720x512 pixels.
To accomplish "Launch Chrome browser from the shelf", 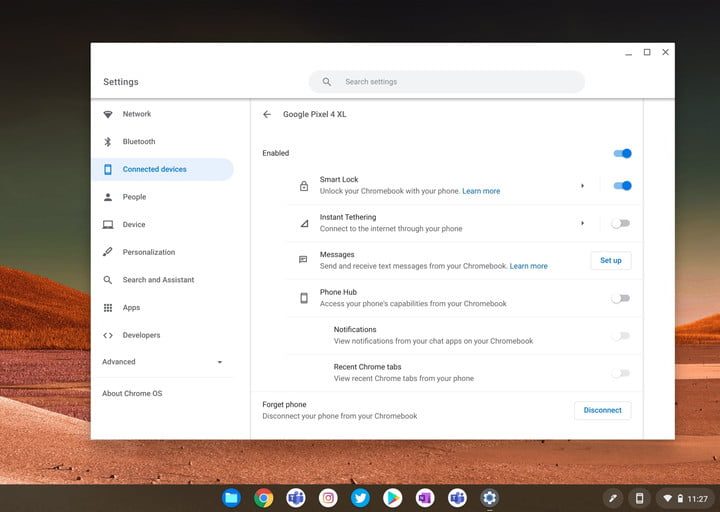I will [264, 498].
